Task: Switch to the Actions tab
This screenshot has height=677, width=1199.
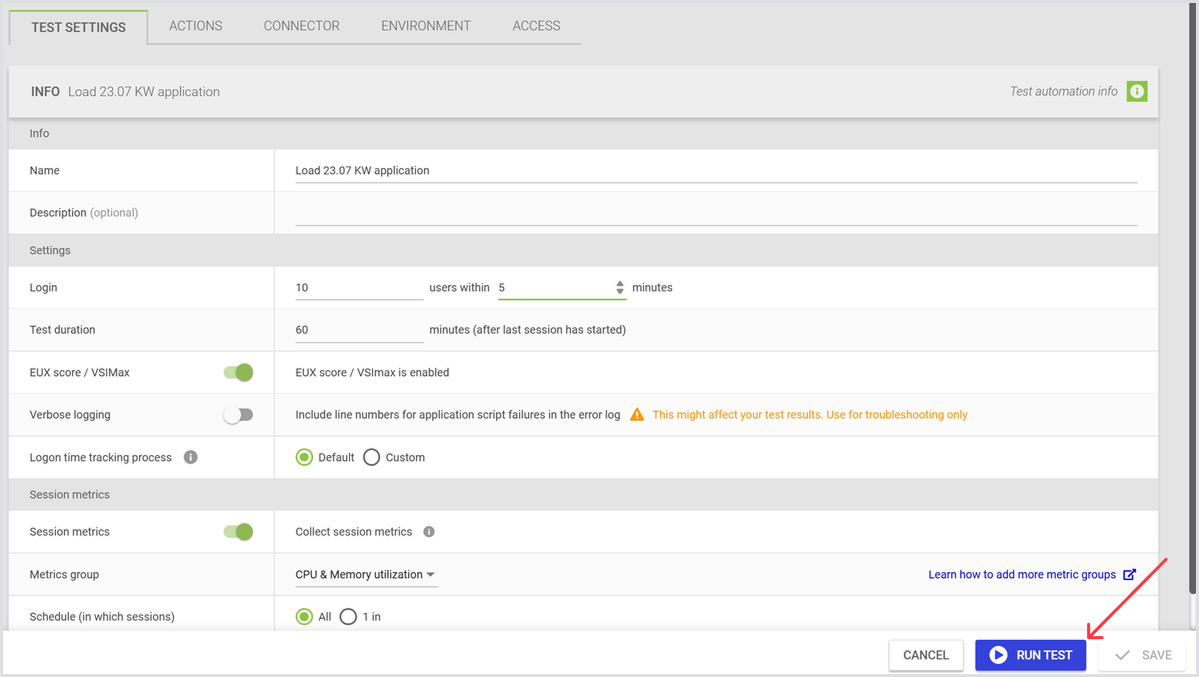Action: click(x=196, y=26)
